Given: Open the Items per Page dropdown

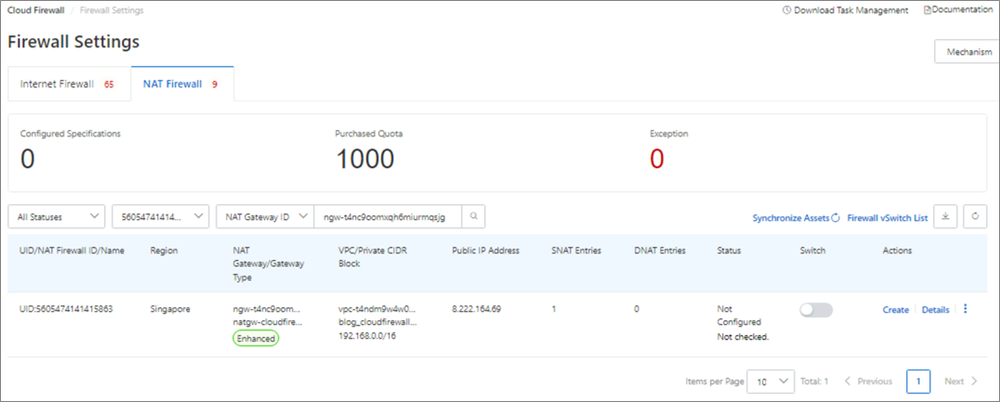Looking at the screenshot, I should coord(770,381).
